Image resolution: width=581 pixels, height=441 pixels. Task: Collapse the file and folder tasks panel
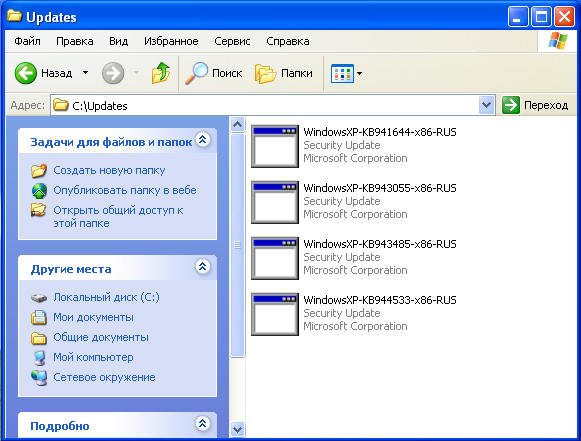click(203, 140)
